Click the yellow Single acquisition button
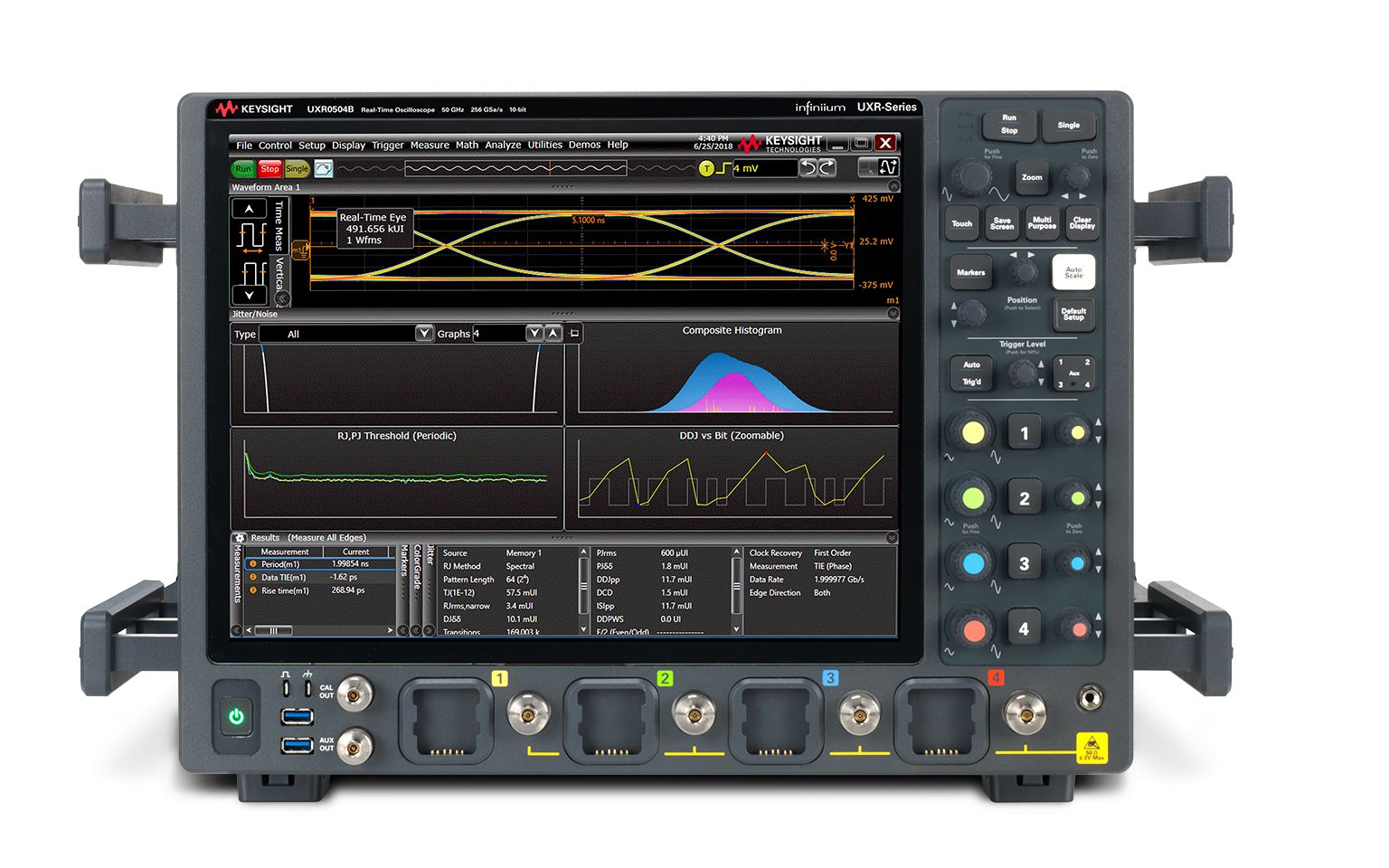This screenshot has height=868, width=1389. (297, 169)
